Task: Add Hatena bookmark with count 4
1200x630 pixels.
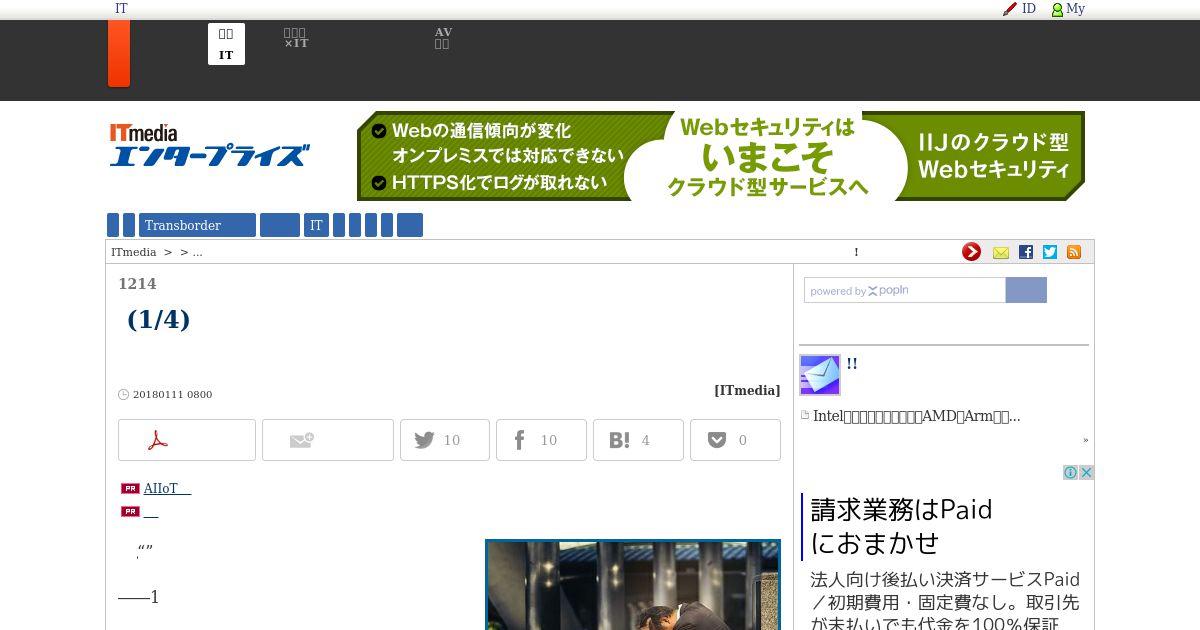Action: 638,440
